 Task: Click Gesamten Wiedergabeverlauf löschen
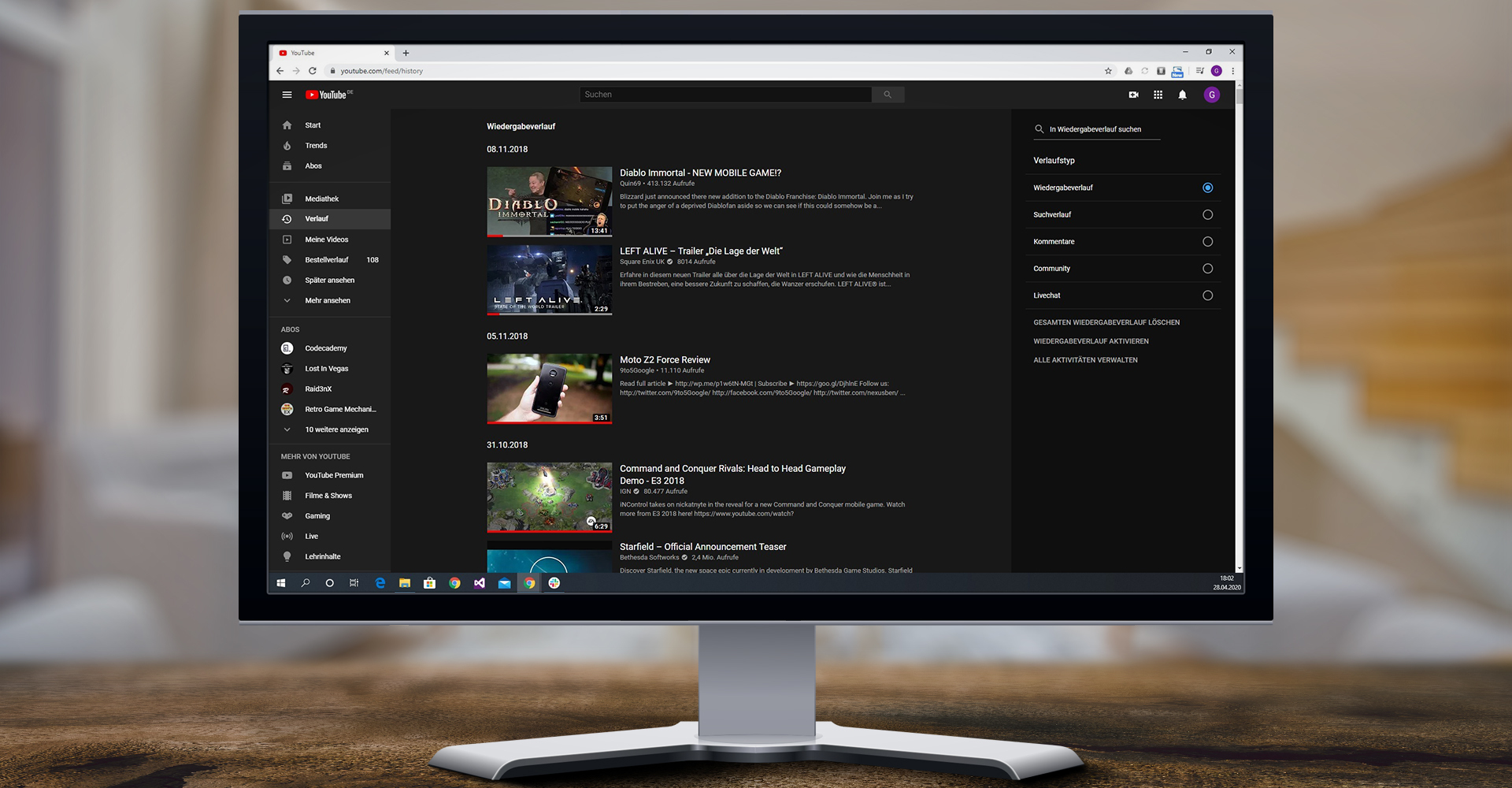1106,322
